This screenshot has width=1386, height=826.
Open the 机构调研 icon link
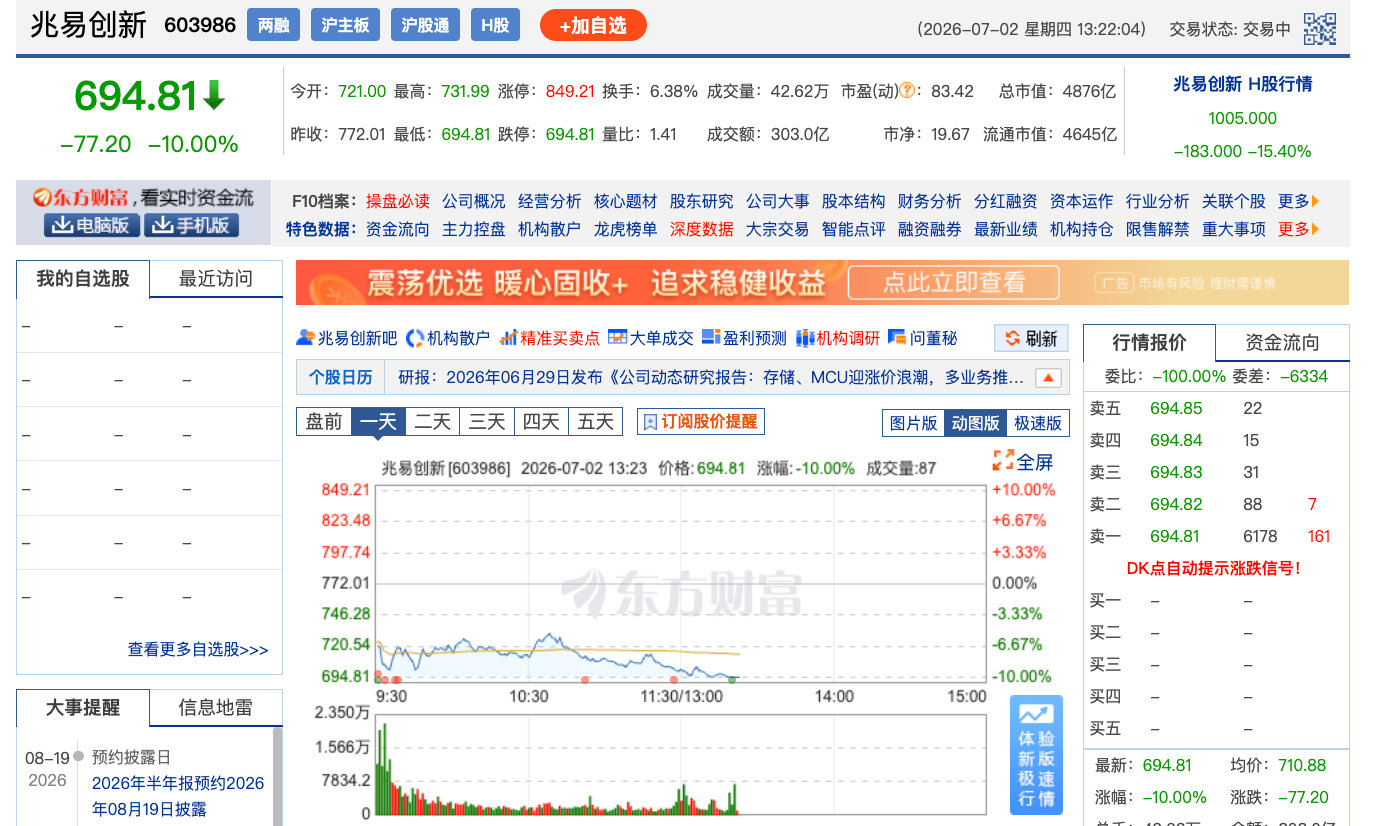tap(838, 338)
